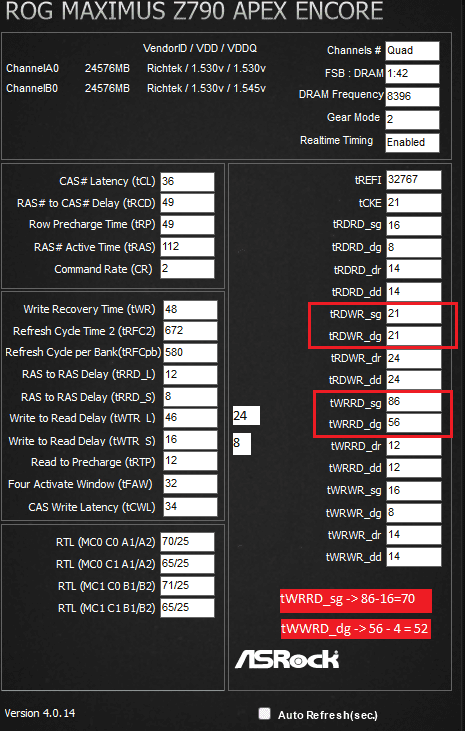
Task: Click the tWTR_L value 46
Action: [x=190, y=418]
